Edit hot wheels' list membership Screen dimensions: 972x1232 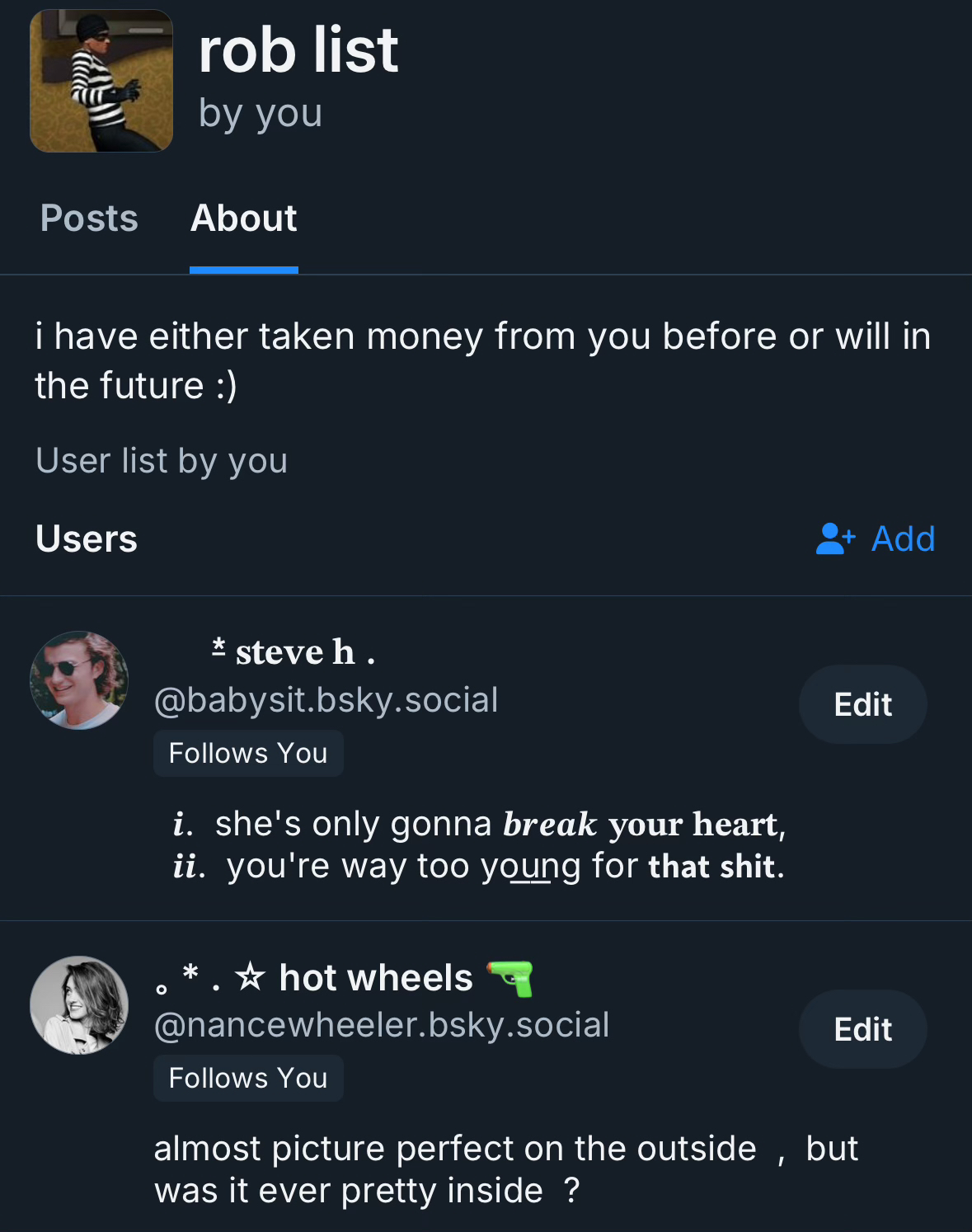[x=862, y=1029]
